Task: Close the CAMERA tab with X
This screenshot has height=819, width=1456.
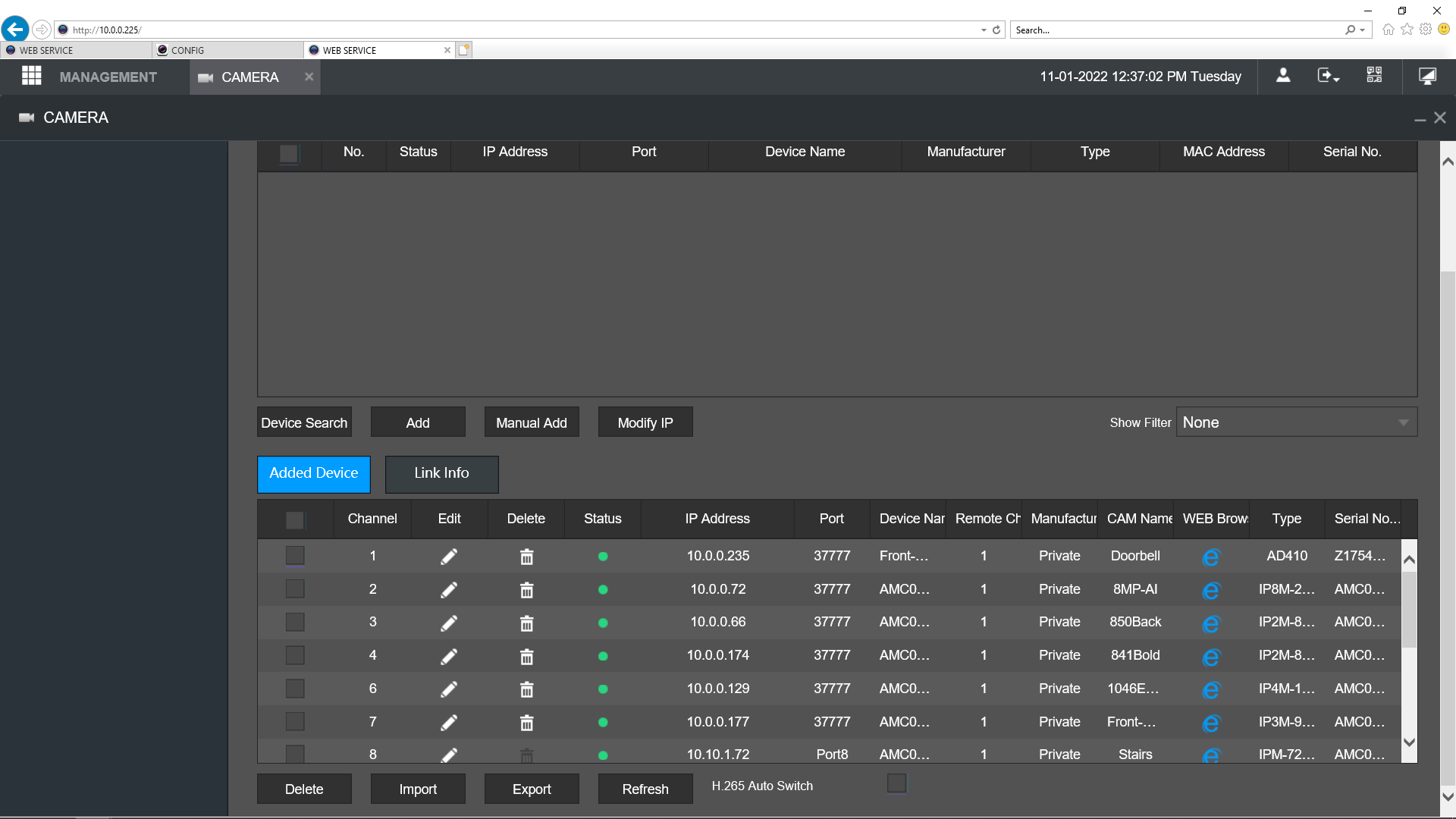Action: coord(309,77)
